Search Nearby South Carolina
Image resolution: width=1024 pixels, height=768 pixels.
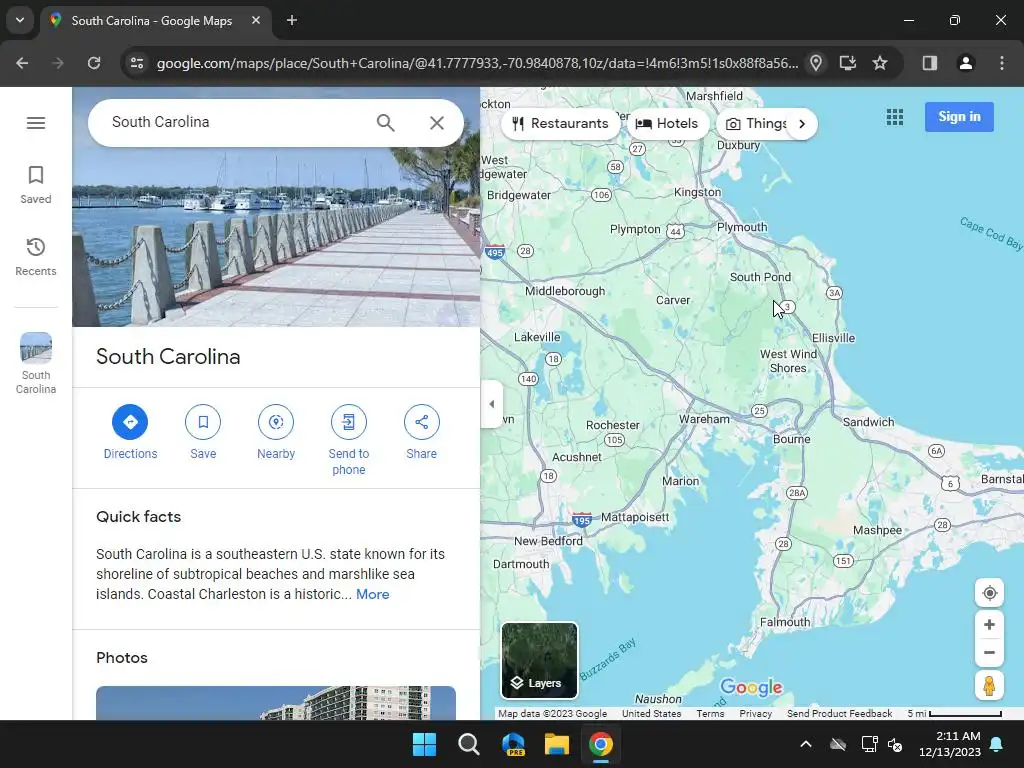[x=276, y=432]
